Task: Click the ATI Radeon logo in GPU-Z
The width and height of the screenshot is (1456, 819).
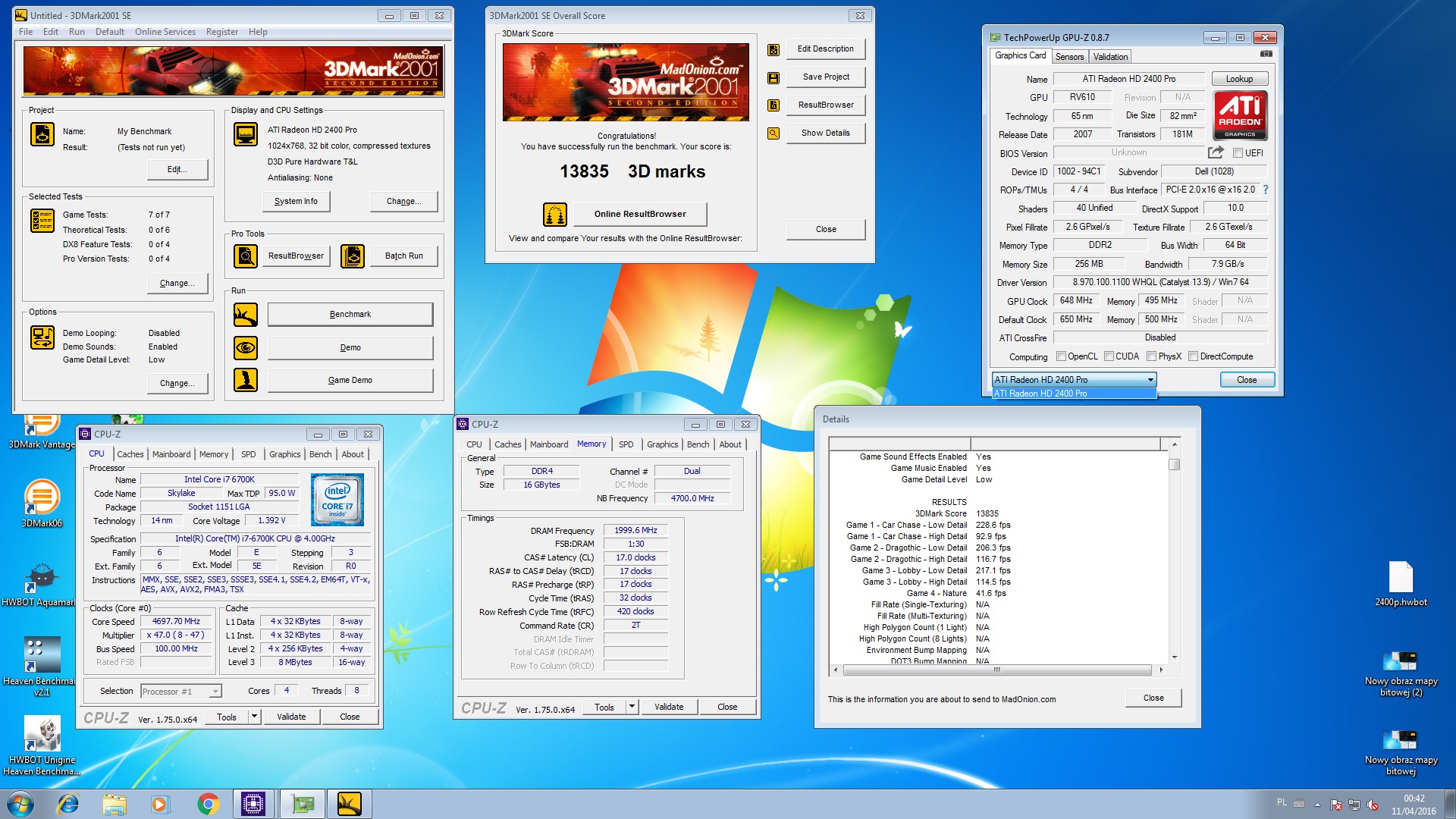Action: point(1240,115)
